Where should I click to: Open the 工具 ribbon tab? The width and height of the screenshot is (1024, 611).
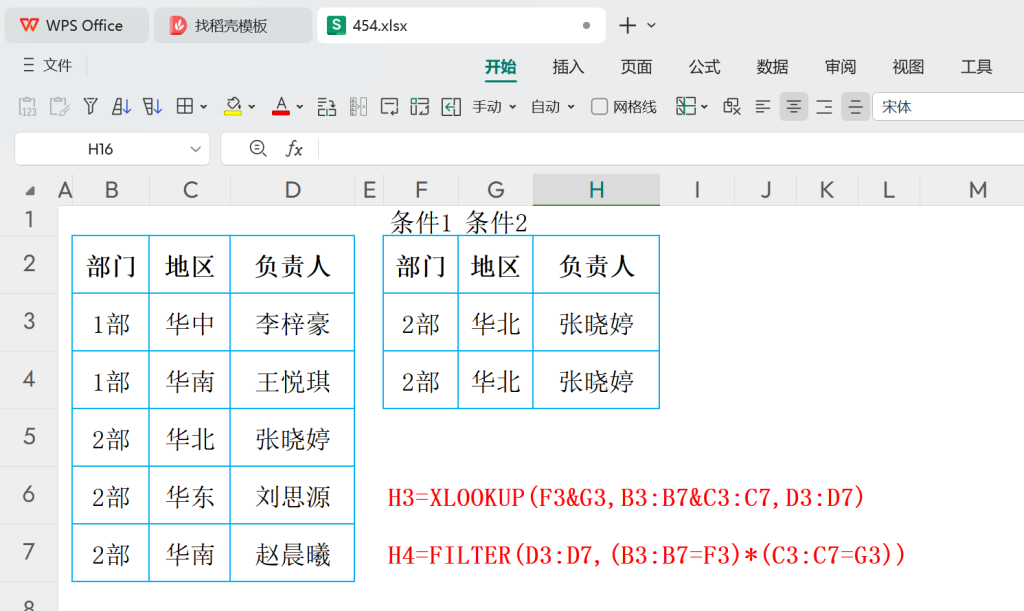click(976, 67)
